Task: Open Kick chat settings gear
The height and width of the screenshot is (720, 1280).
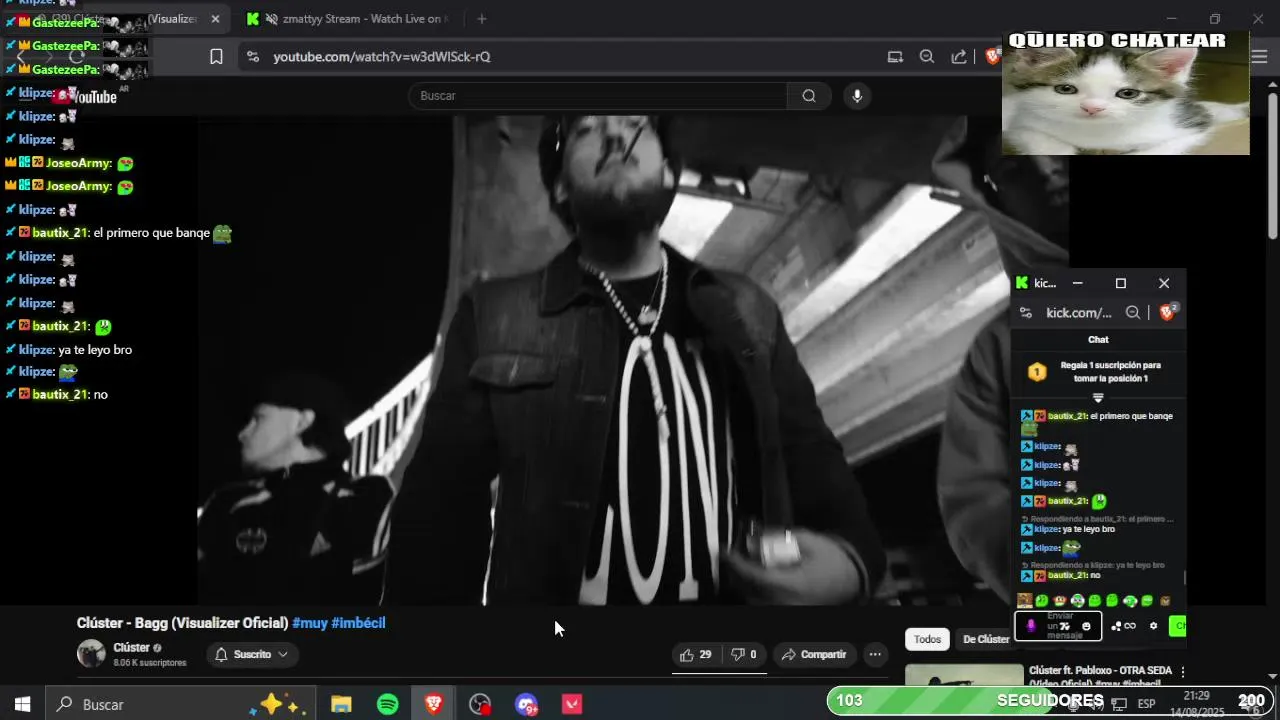Action: (1153, 626)
